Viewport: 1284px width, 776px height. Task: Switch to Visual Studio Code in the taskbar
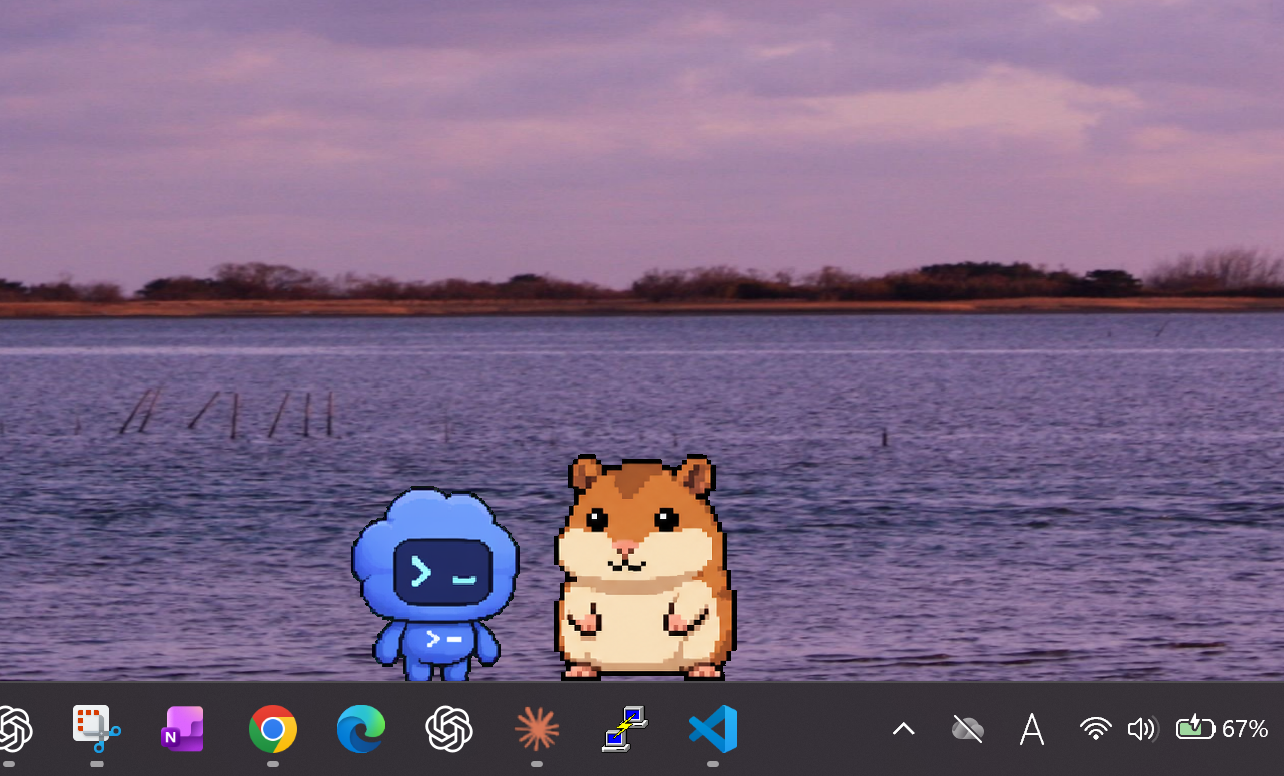713,730
